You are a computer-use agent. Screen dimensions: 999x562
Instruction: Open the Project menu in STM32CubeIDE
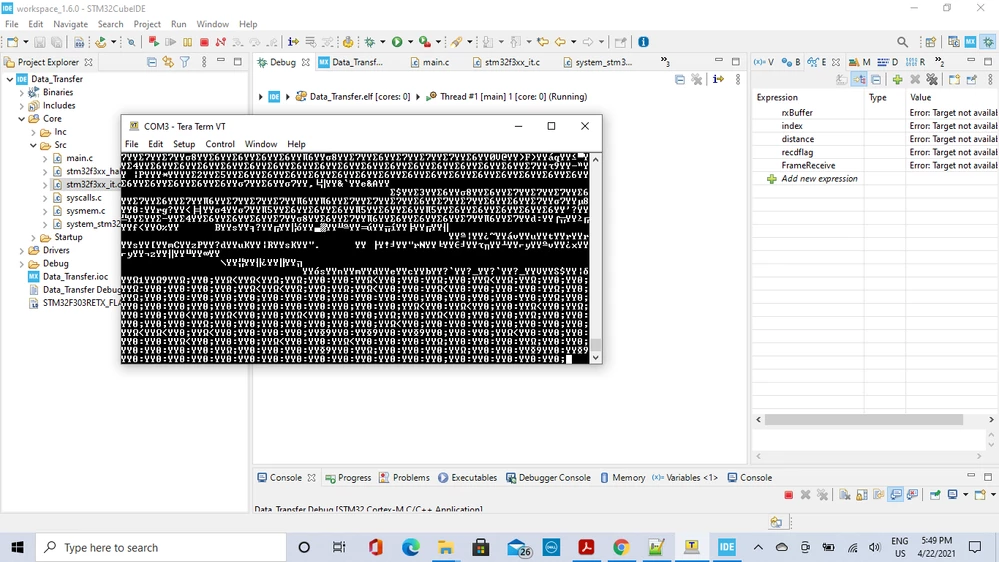pos(147,24)
